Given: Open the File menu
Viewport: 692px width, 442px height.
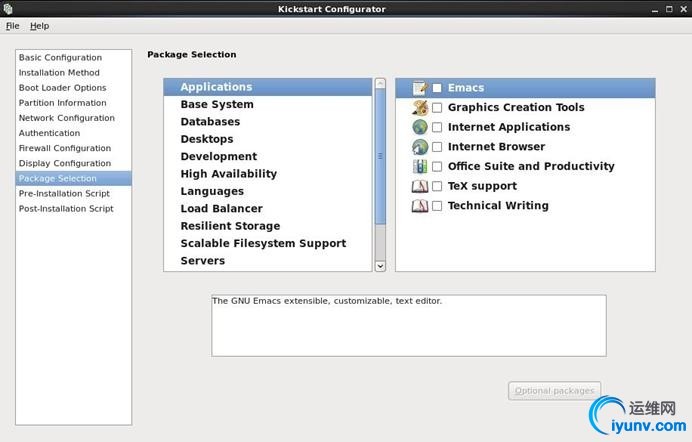Looking at the screenshot, I should tap(12, 26).
